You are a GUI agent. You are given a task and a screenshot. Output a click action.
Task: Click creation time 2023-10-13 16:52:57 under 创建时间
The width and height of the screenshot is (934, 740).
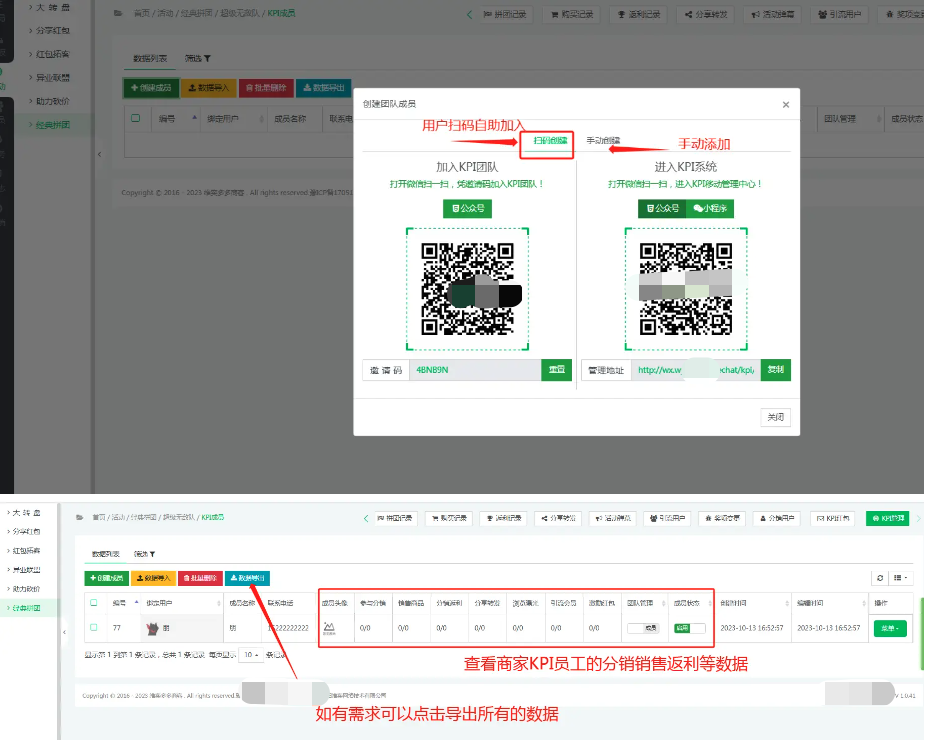pyautogui.click(x=752, y=628)
